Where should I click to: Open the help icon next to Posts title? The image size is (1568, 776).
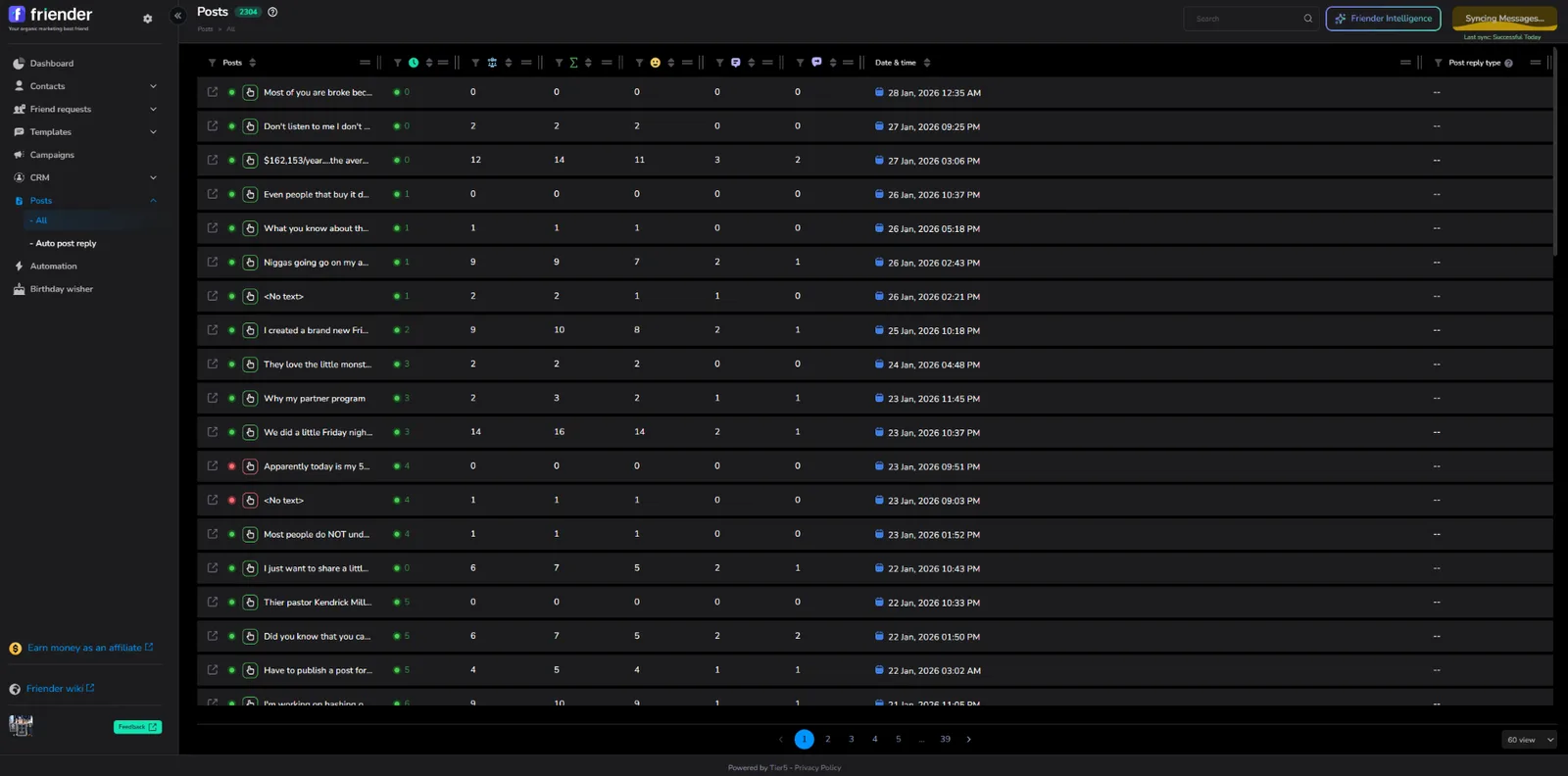pyautogui.click(x=272, y=12)
